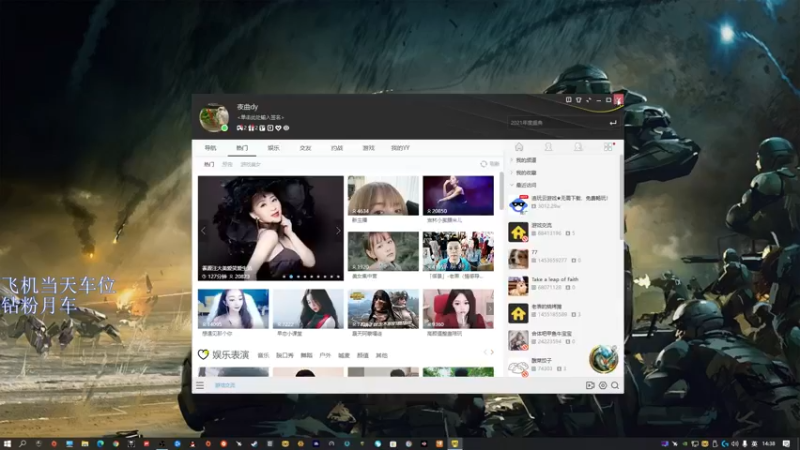The width and height of the screenshot is (800, 450).
Task: Click the refresh icon beside 刷新
Action: [484, 164]
